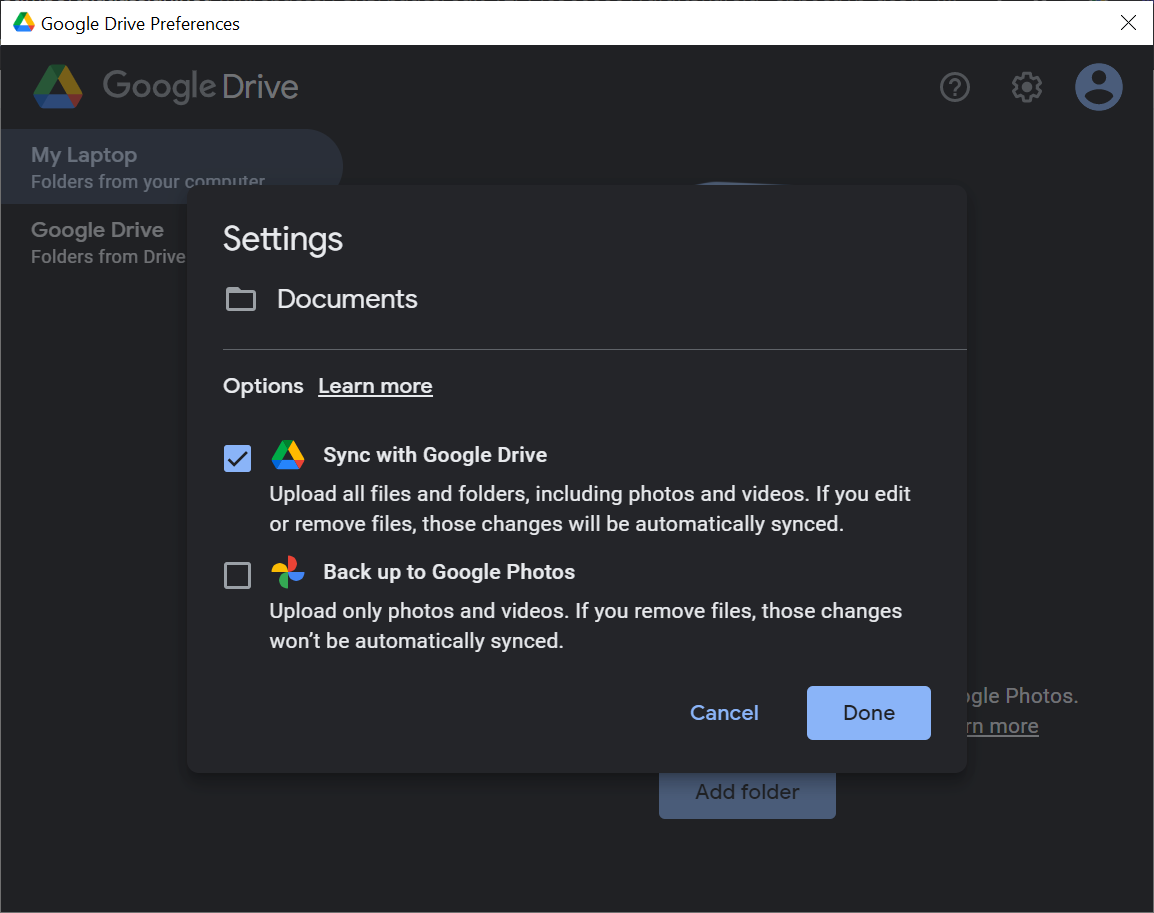Screen dimensions: 1154x913
Task: Click the Add folder button behind the dialog
Action: pos(747,795)
